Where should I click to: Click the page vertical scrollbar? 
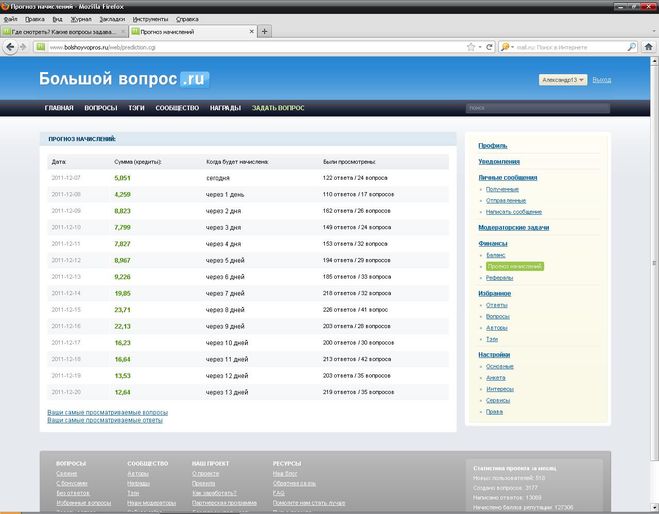coord(654,263)
